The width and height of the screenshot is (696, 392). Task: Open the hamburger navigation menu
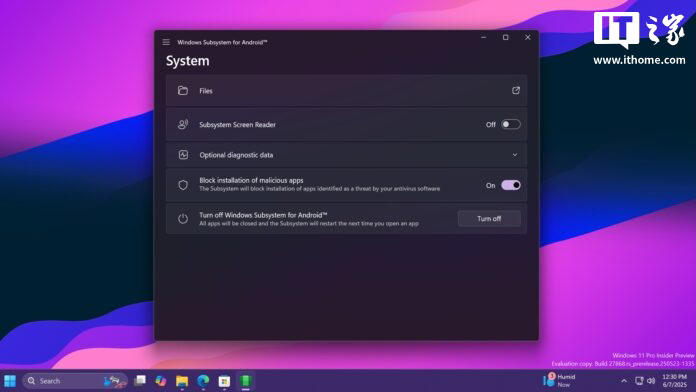point(166,42)
